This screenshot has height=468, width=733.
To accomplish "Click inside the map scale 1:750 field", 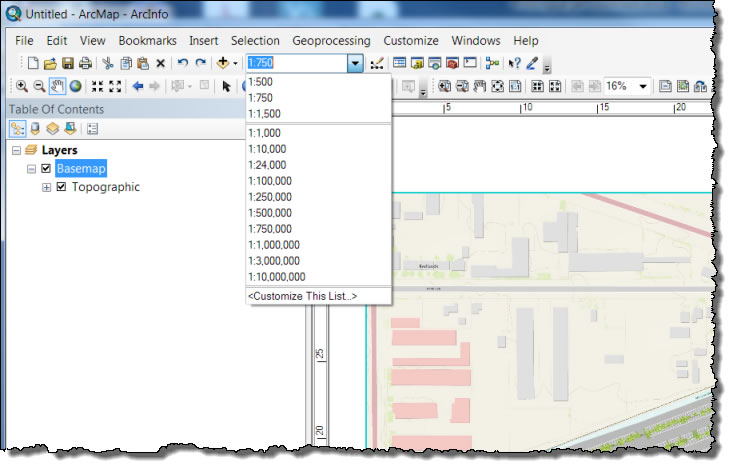I will click(x=296, y=63).
